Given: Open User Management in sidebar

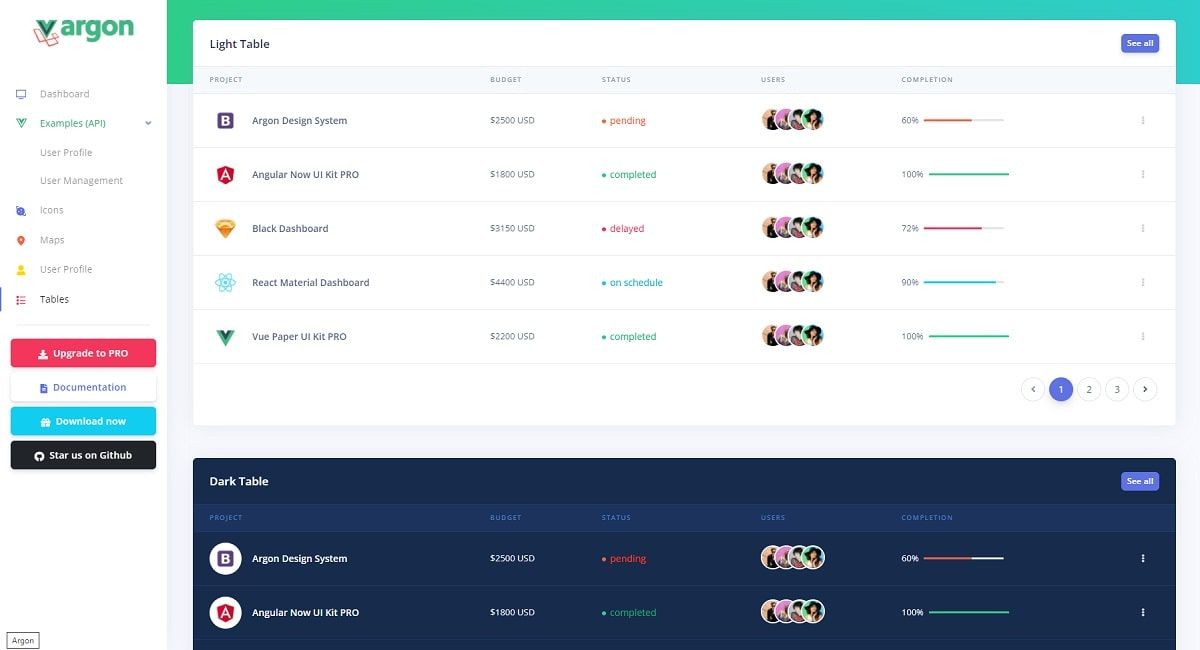Looking at the screenshot, I should (81, 181).
